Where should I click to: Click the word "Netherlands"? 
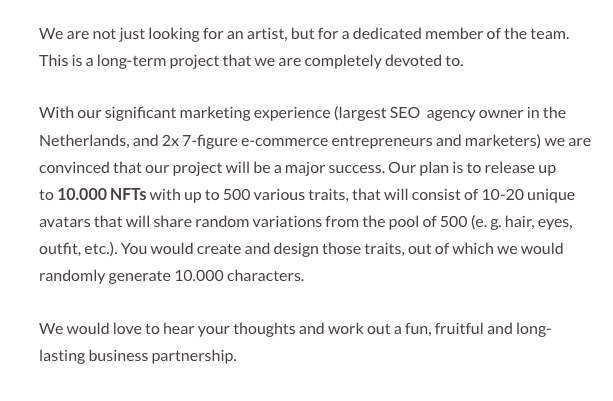[x=82, y=140]
